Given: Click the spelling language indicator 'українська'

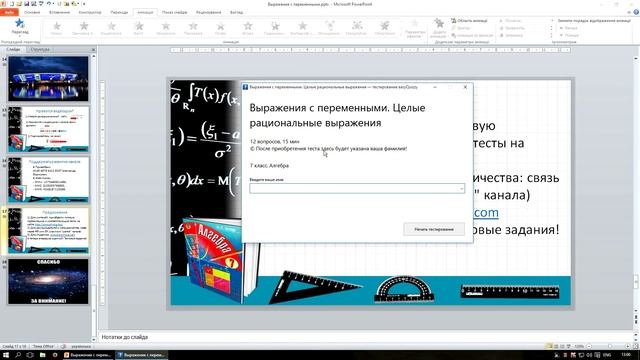Looking at the screenshot, I should [x=81, y=346].
